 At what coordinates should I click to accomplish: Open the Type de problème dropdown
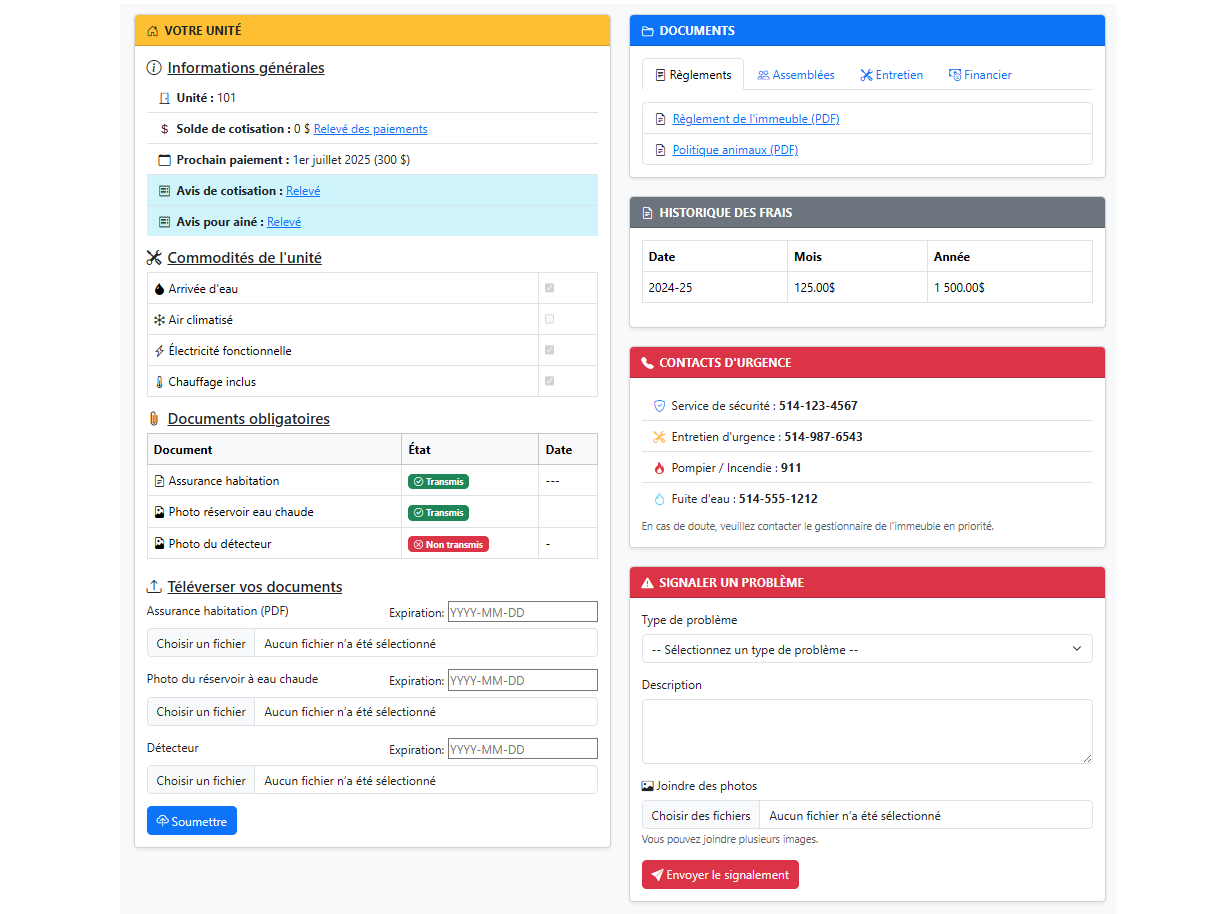[x=866, y=649]
